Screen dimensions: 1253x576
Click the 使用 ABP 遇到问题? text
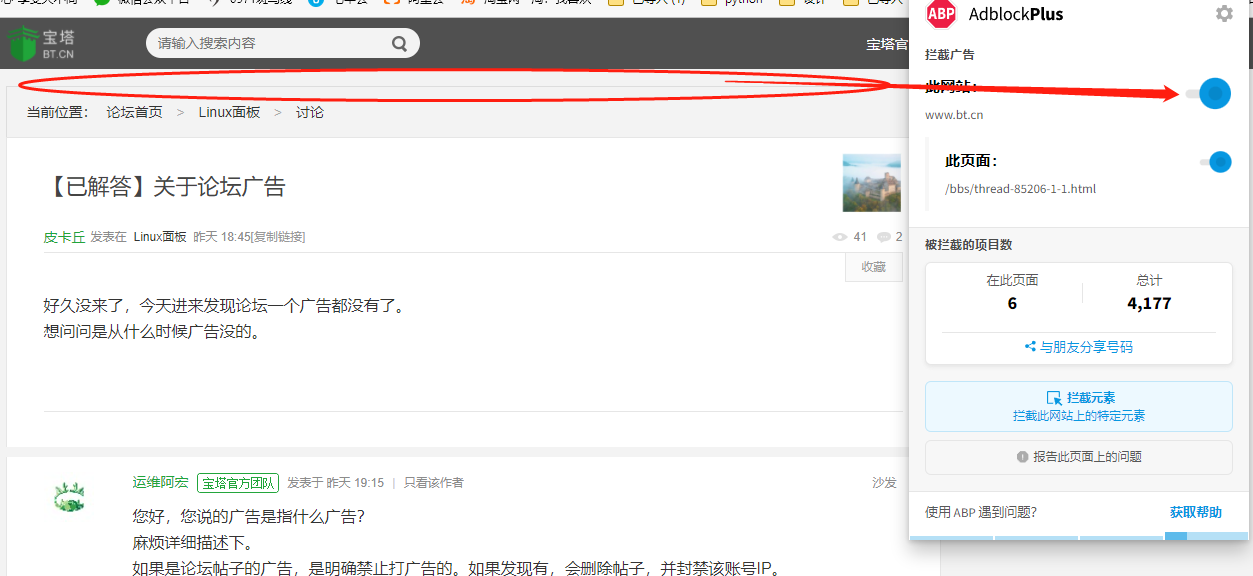pyautogui.click(x=981, y=512)
